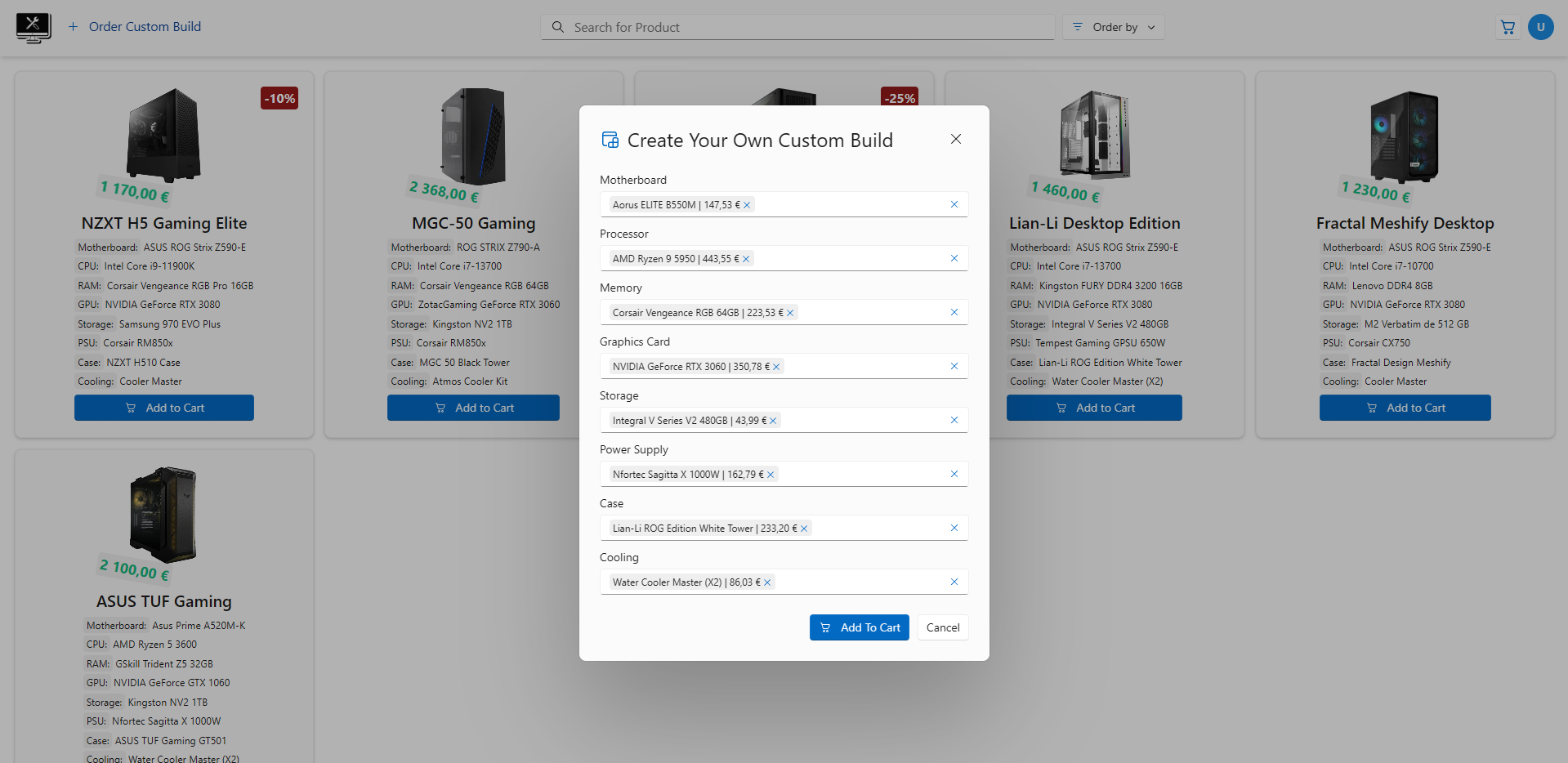Viewport: 1568px width, 763px height.
Task: Click MGC-50 Gaming product image
Action: point(473,136)
